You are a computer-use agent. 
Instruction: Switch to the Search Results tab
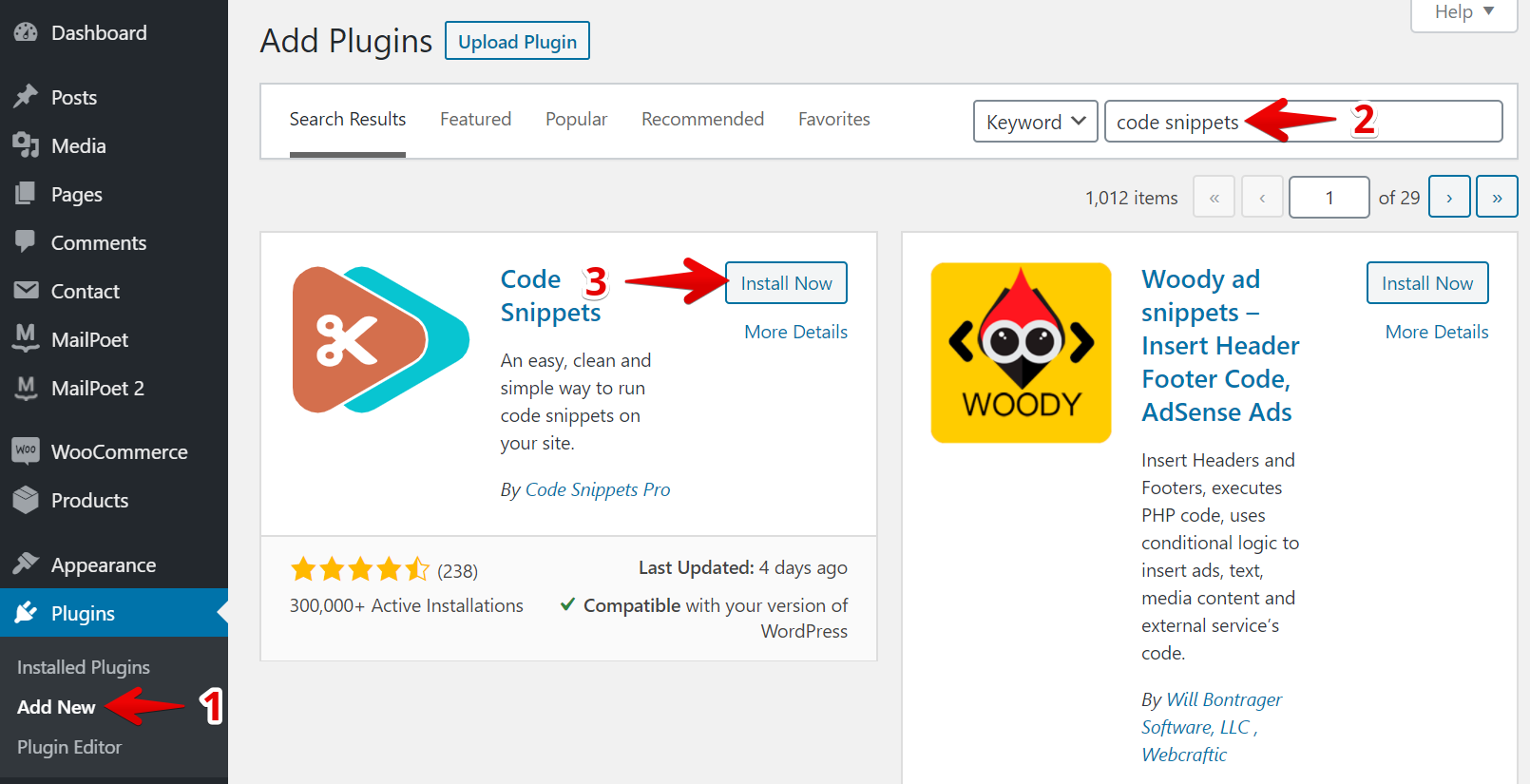[x=348, y=119]
